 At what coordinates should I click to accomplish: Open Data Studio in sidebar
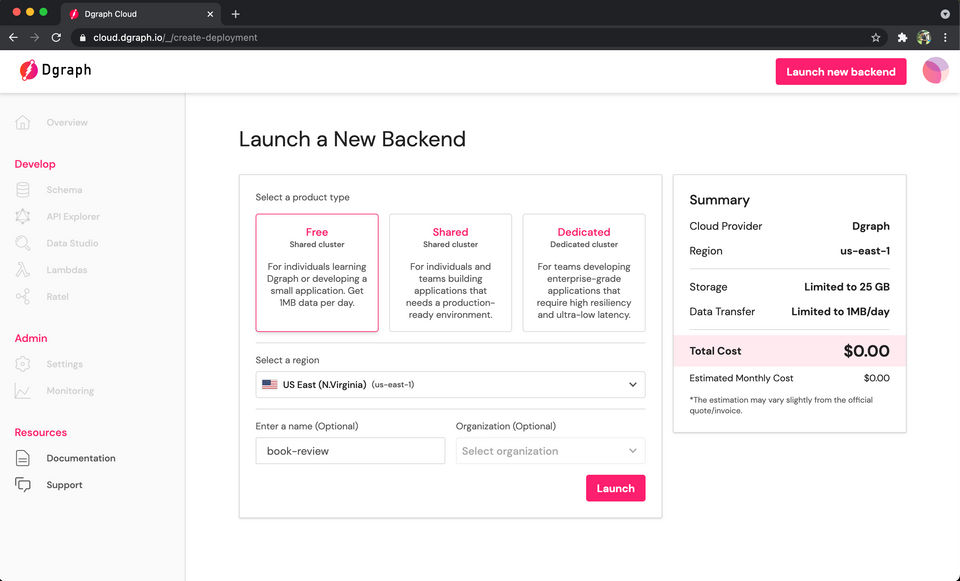click(72, 243)
